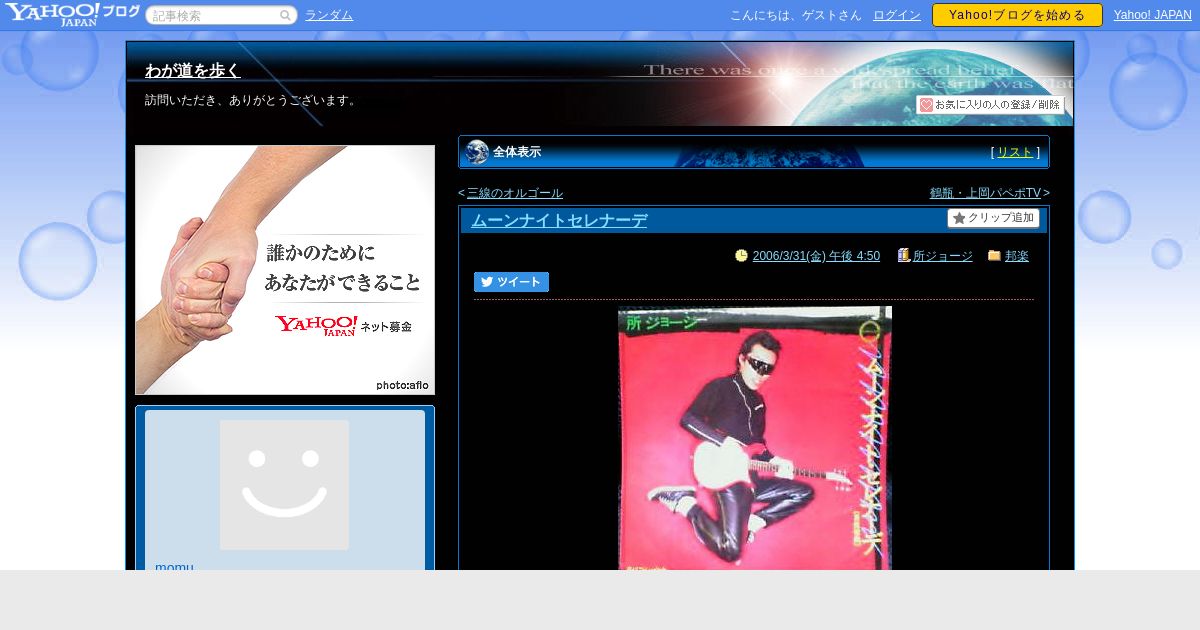Open blog title わが道を歩く
1200x630 pixels.
(x=193, y=70)
